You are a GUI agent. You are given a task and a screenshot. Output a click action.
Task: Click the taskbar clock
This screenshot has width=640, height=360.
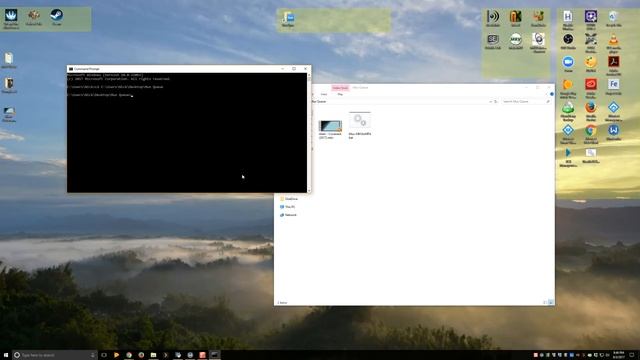tap(618, 355)
